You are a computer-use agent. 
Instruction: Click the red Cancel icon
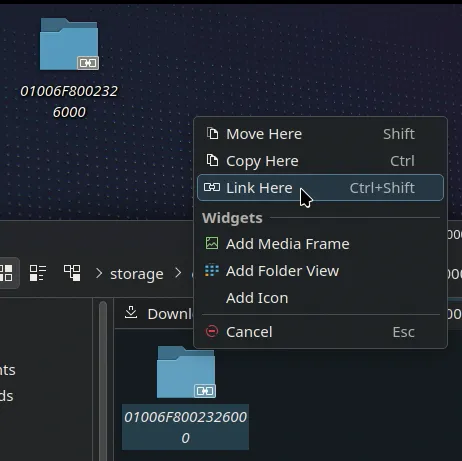[212, 331]
